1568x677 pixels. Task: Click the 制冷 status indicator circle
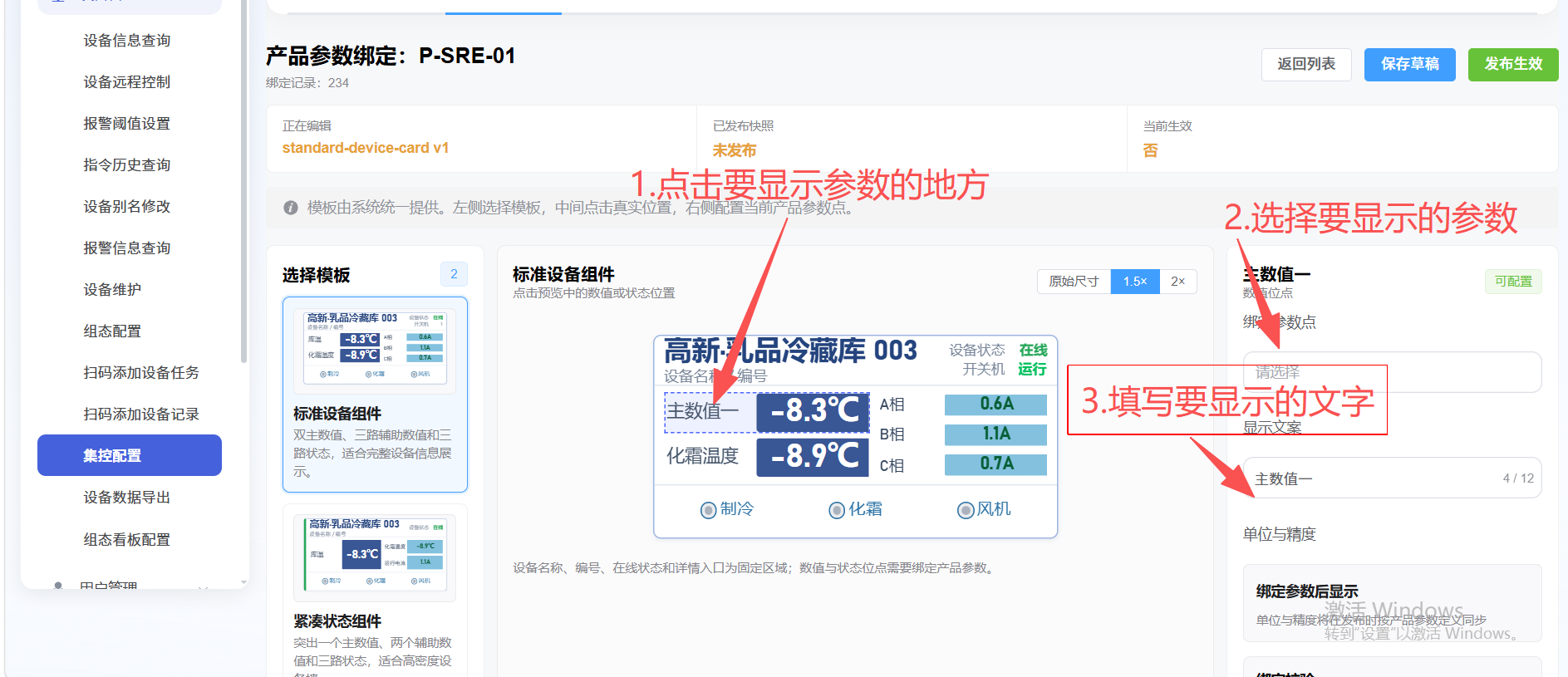point(708,510)
